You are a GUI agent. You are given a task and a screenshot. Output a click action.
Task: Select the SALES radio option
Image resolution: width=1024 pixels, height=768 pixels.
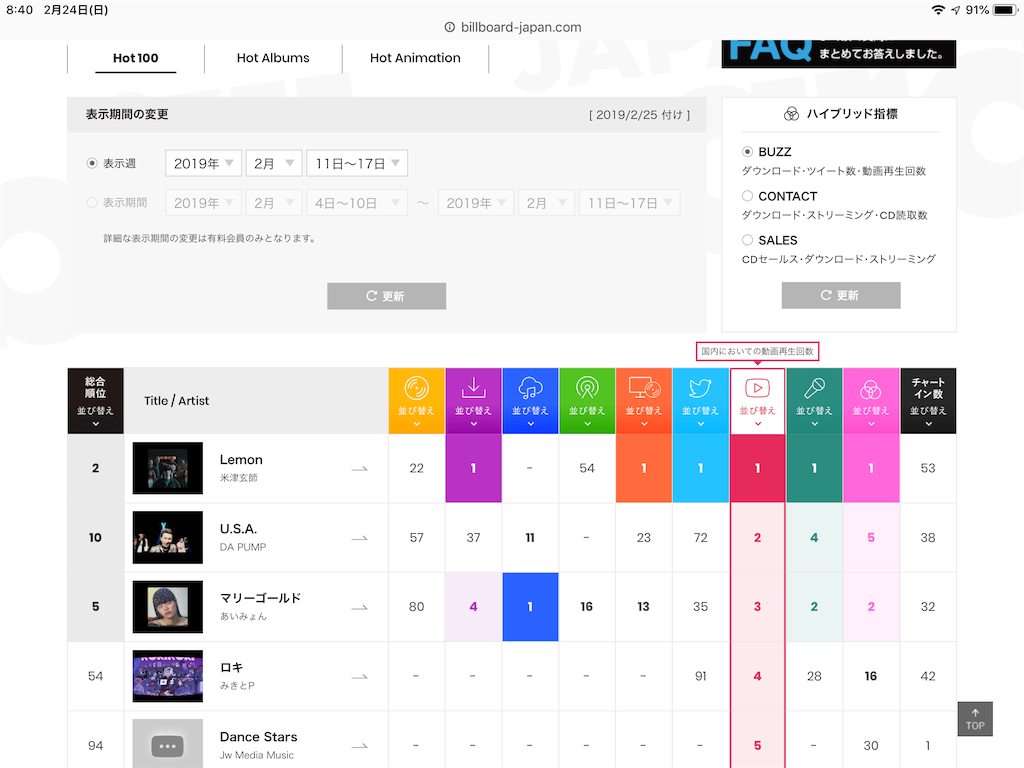[748, 240]
